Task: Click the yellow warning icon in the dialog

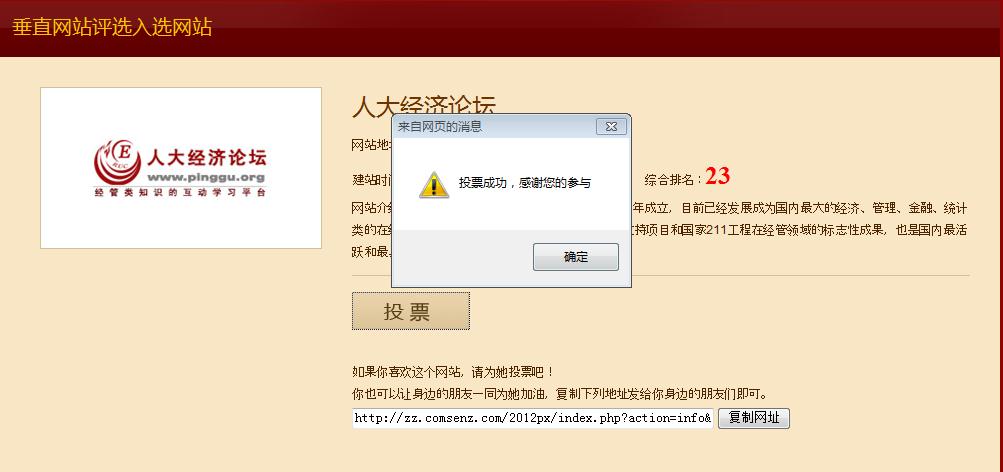Action: click(434, 184)
